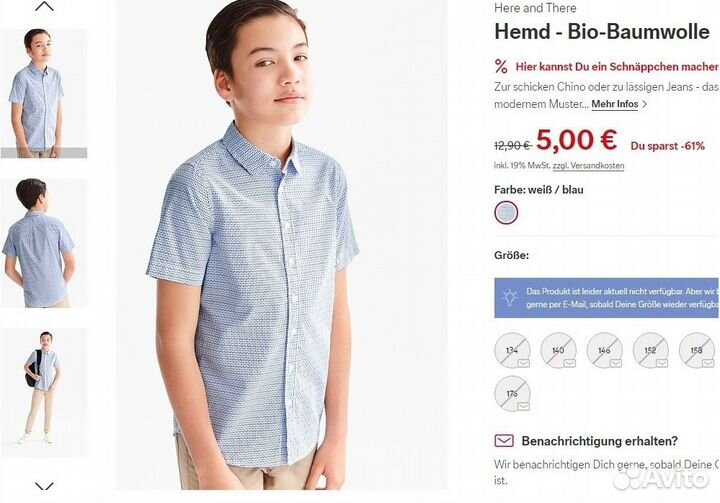The height and width of the screenshot is (503, 720).
Task: Choose size 158
Action: point(697,349)
